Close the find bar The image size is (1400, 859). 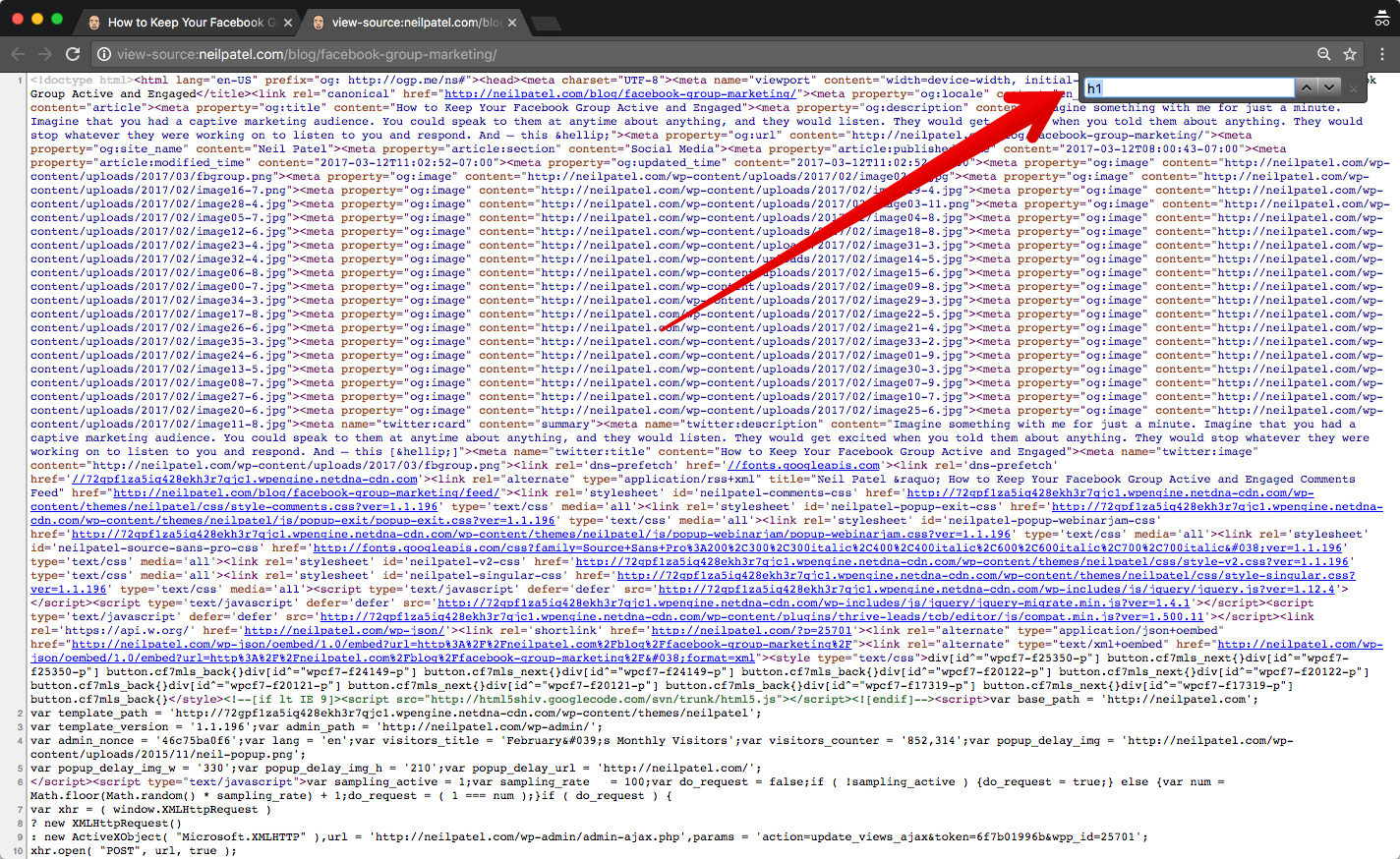tap(1354, 88)
